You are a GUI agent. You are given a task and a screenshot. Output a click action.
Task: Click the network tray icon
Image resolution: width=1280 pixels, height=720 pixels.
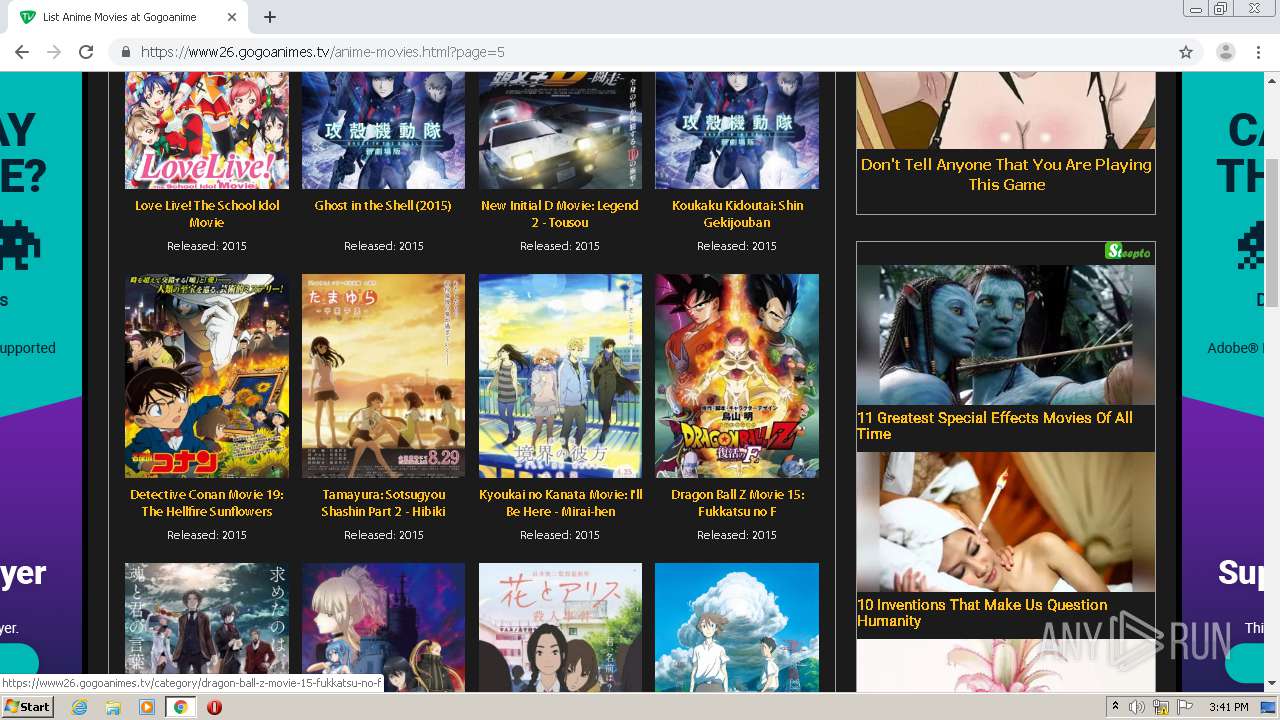click(x=1161, y=707)
